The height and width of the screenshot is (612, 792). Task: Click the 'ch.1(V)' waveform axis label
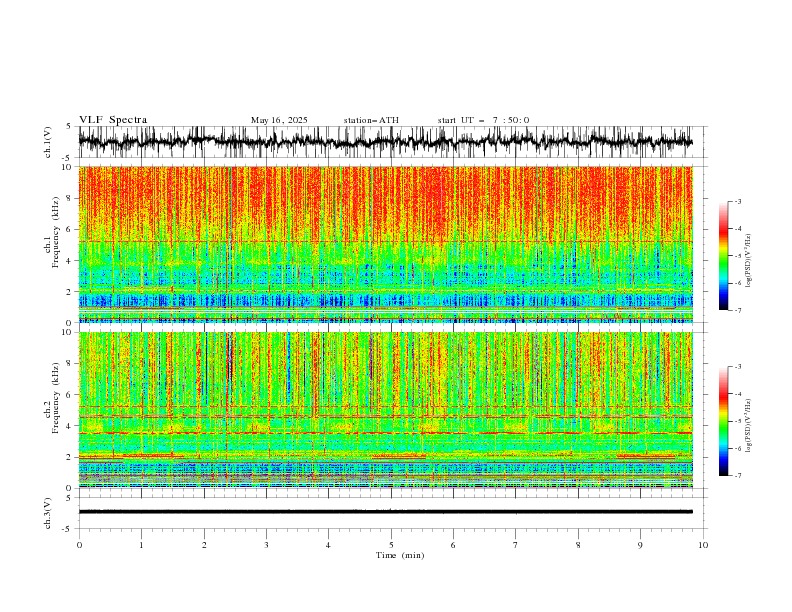click(x=48, y=142)
